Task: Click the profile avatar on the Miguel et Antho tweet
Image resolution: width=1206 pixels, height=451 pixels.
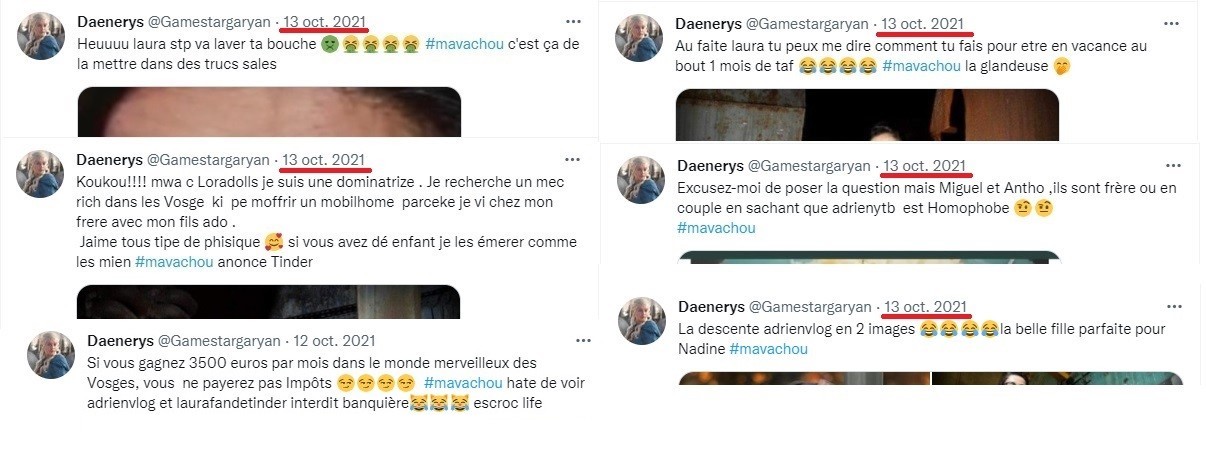Action: [641, 180]
